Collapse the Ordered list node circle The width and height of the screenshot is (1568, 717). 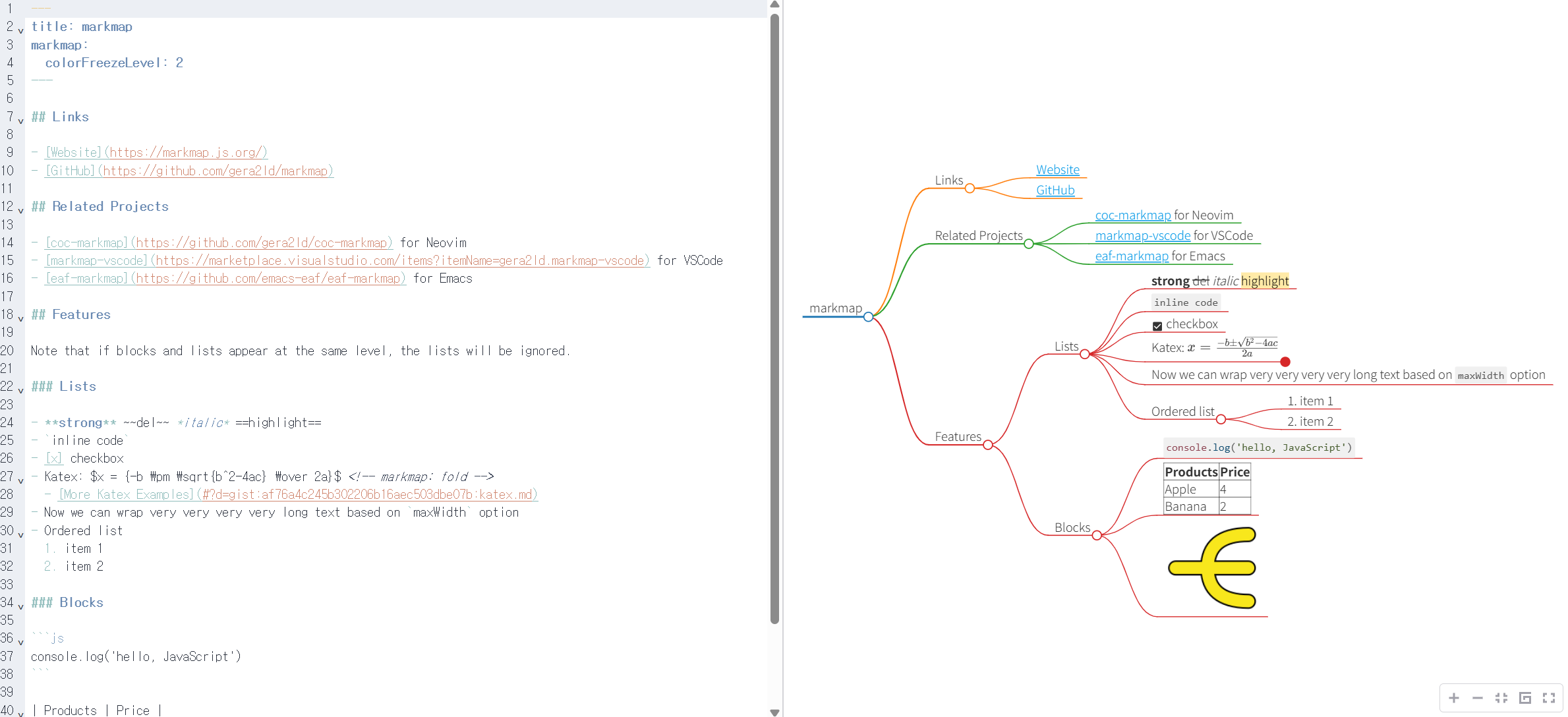[1221, 419]
